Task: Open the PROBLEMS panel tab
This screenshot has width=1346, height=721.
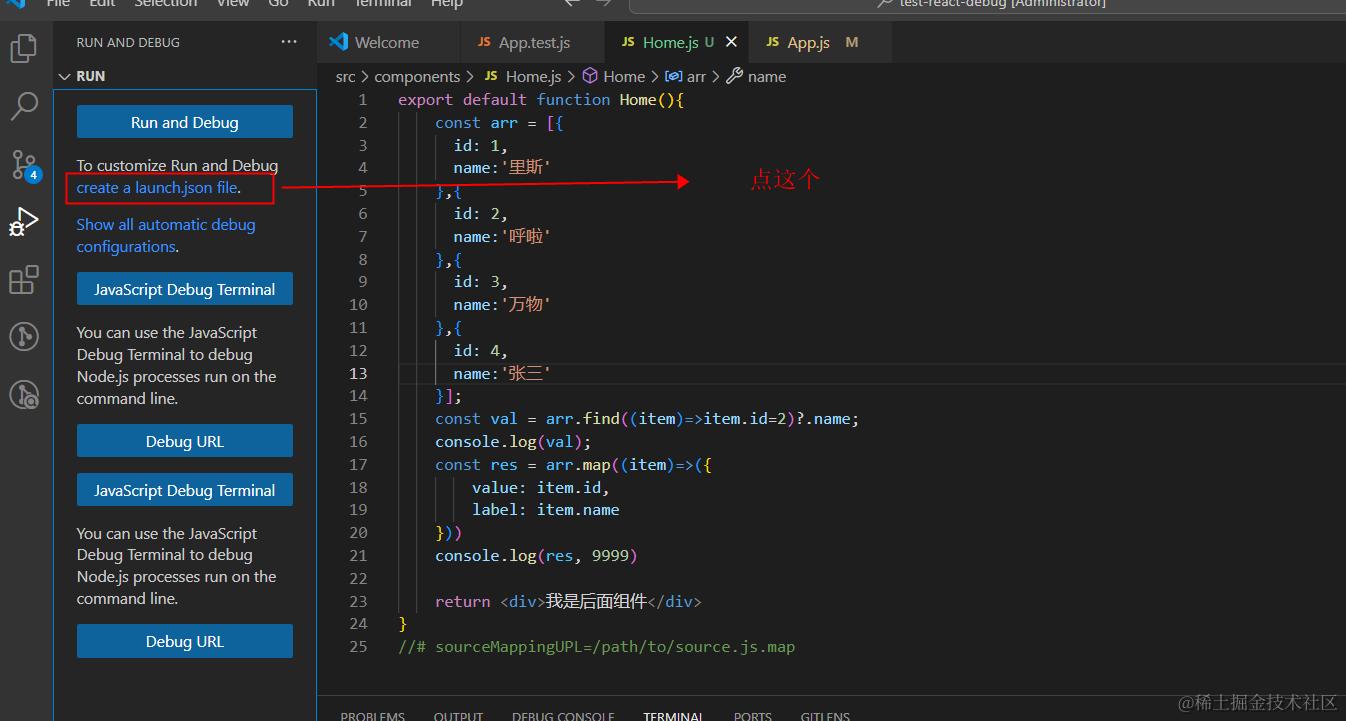Action: pos(373,716)
